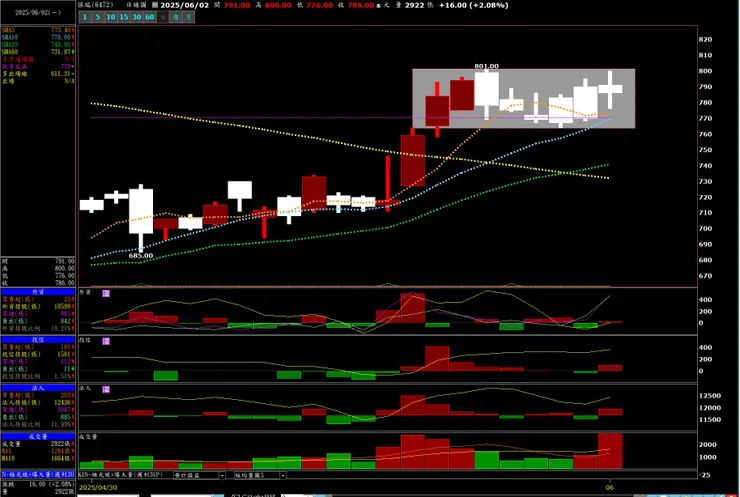The image size is (740, 497).
Task: Switch to the daily (日) chart button
Action: point(162,17)
